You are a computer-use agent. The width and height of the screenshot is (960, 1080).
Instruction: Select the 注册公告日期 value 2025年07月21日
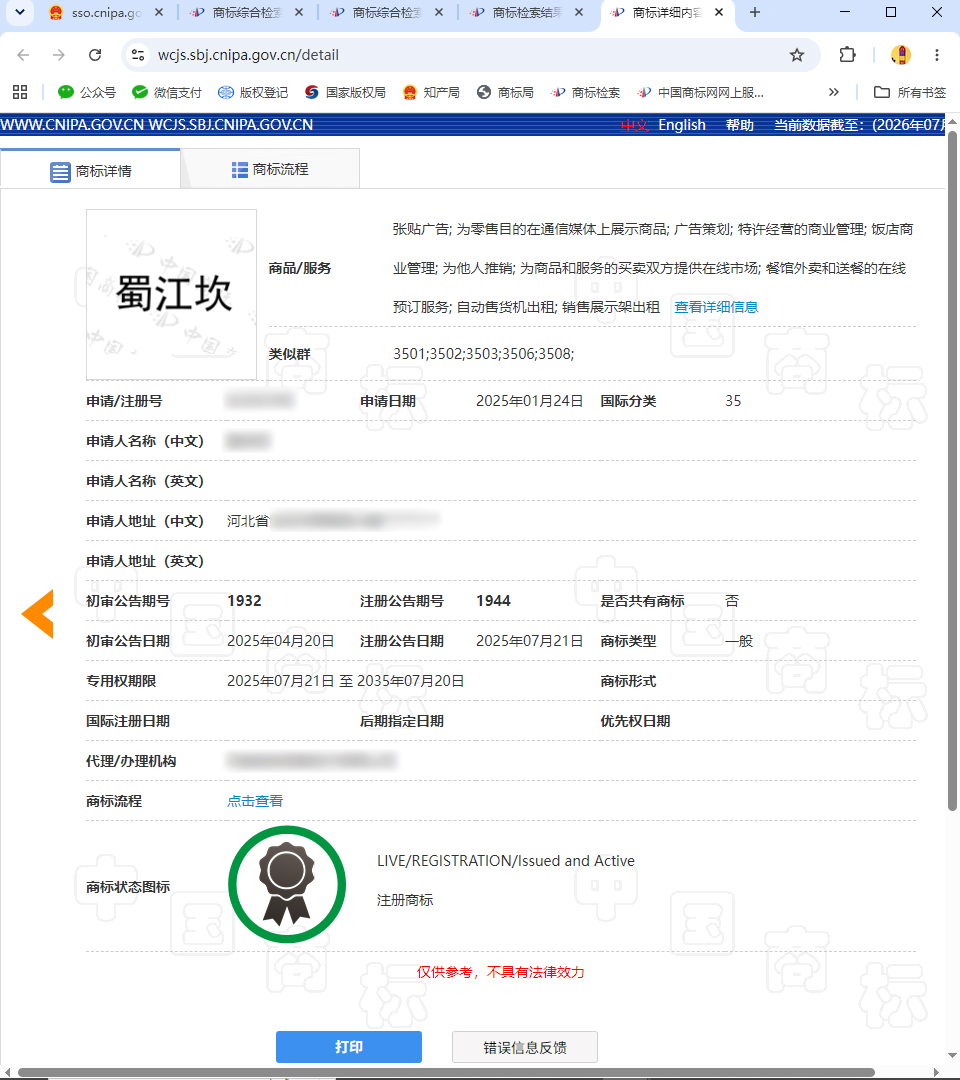point(530,641)
